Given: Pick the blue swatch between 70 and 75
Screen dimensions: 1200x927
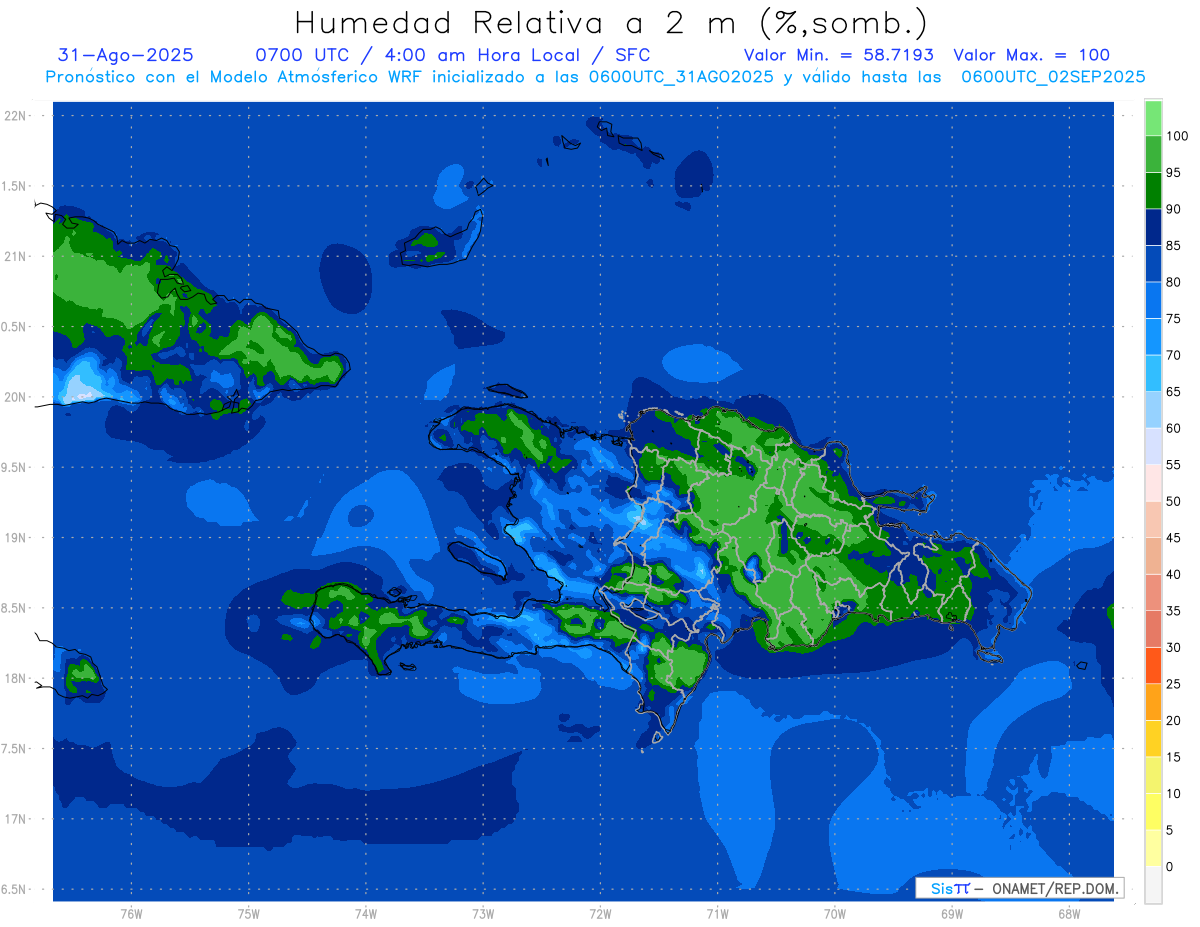Looking at the screenshot, I should [x=1153, y=337].
